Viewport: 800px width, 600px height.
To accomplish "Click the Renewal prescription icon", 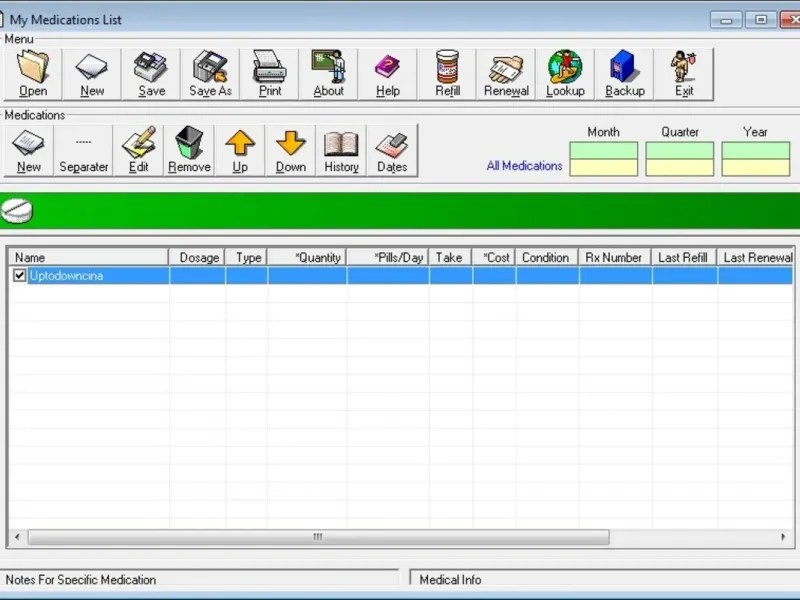I will (x=506, y=74).
